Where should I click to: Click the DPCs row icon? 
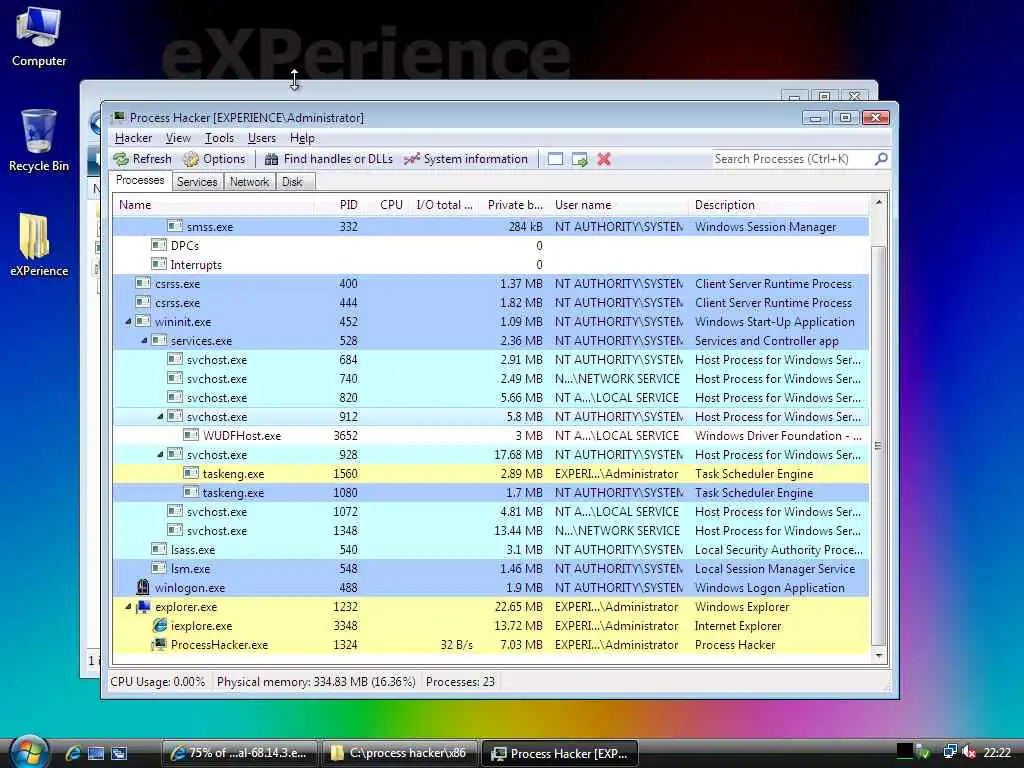tap(159, 245)
